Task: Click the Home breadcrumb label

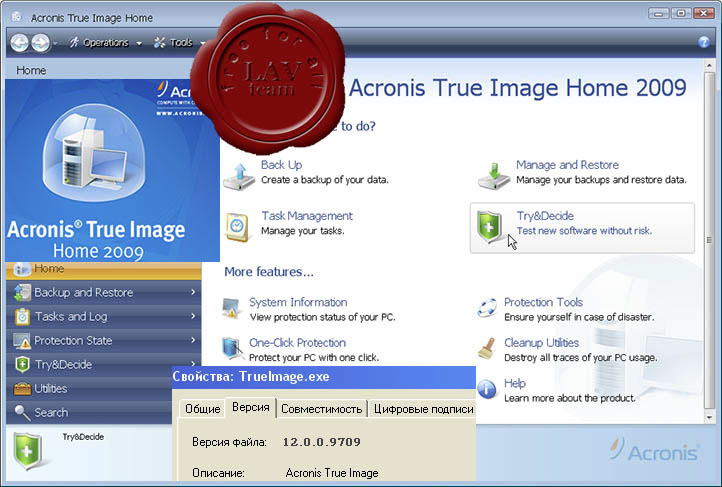Action: click(x=31, y=70)
